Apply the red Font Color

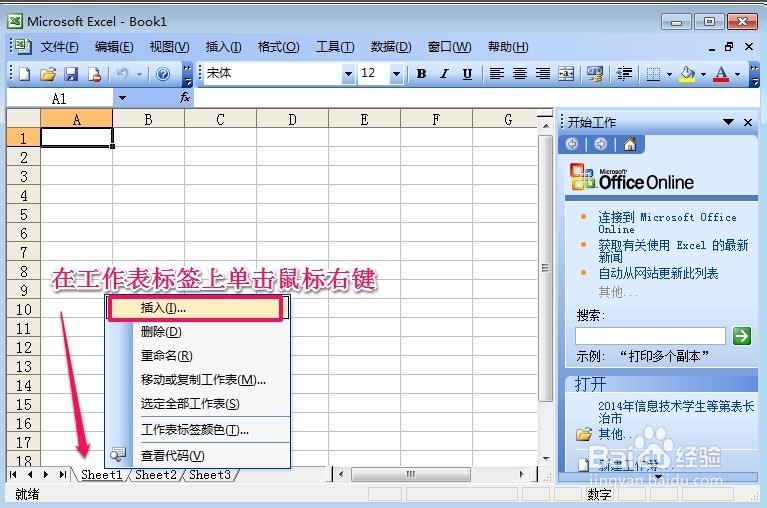[721, 74]
